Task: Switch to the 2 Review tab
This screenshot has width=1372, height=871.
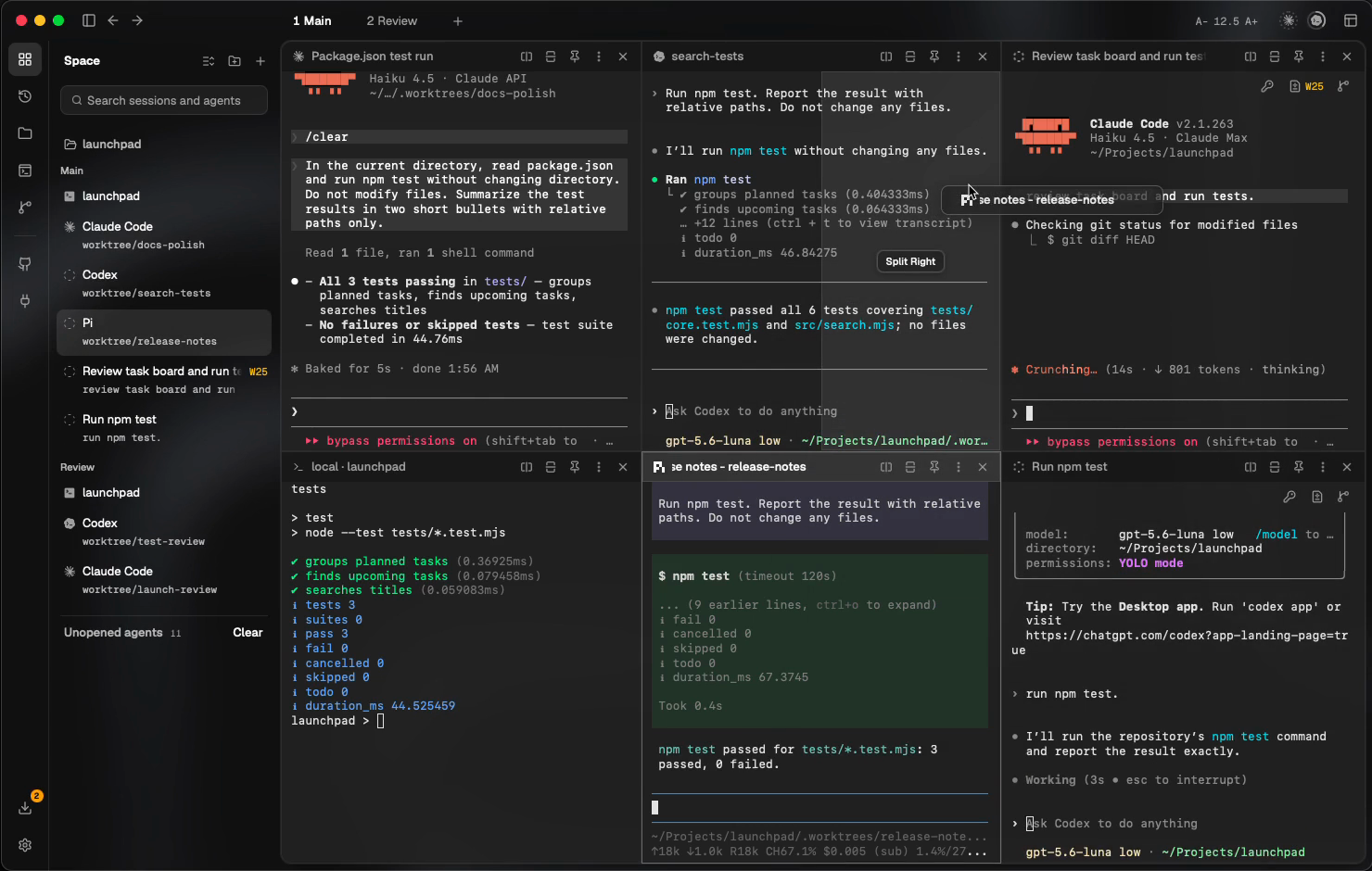Action: point(391,20)
